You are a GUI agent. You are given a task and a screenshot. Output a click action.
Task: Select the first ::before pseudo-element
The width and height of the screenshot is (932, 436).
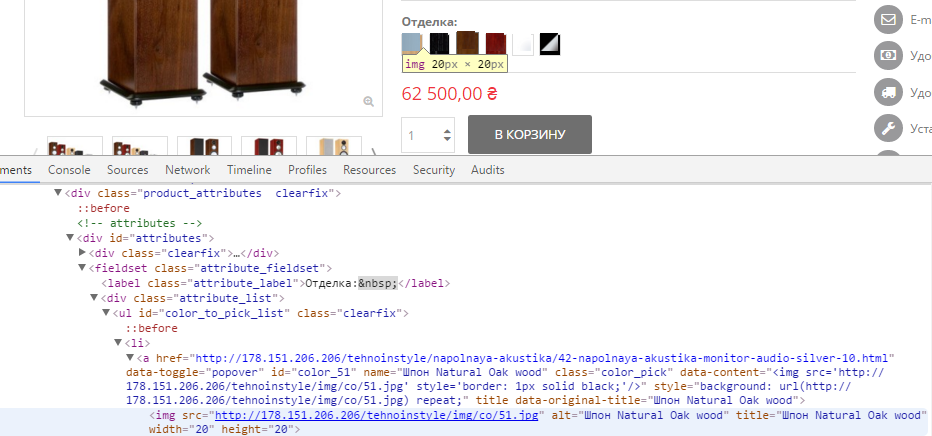click(103, 208)
